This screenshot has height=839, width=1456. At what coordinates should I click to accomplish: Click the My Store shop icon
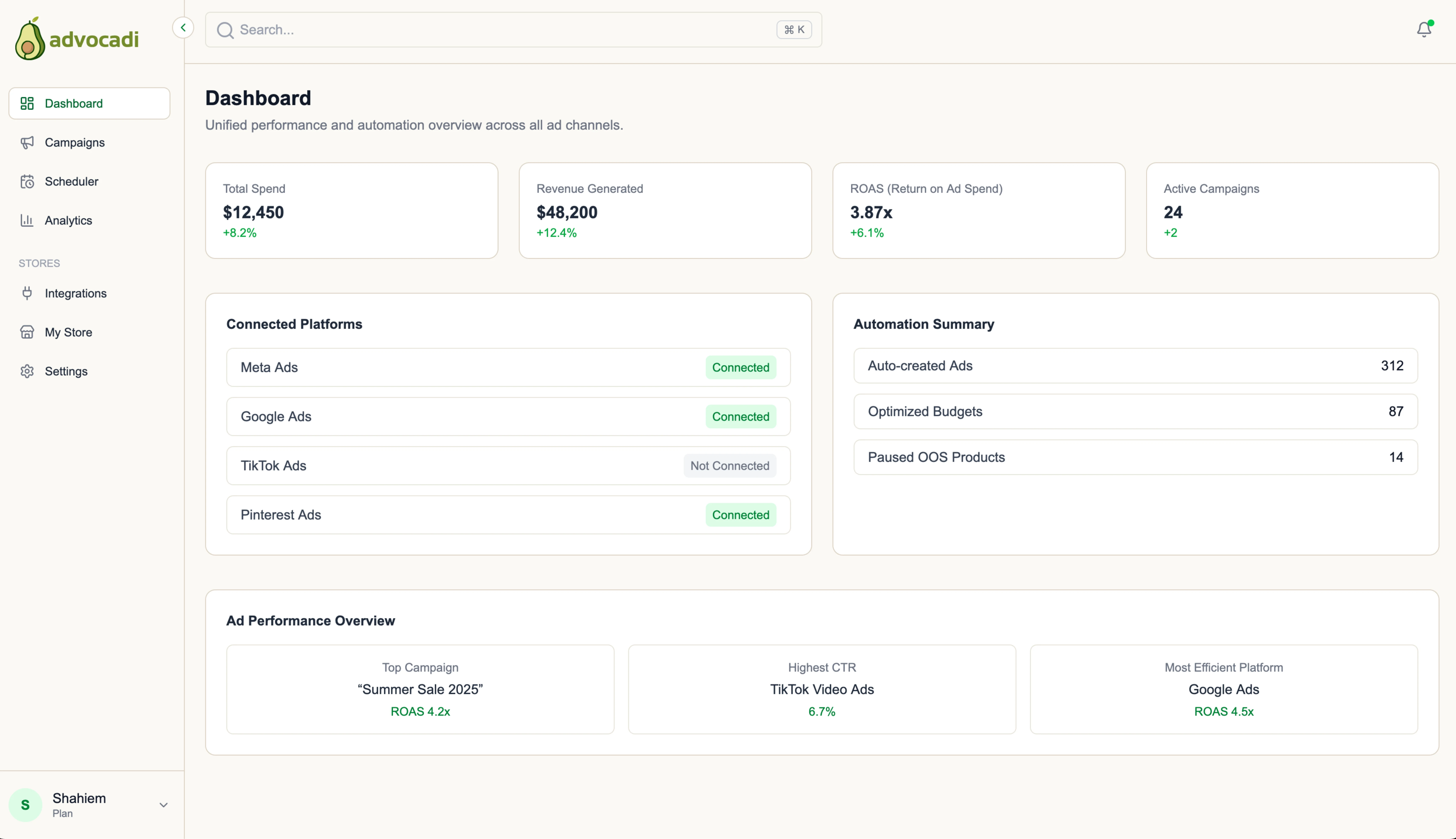(27, 332)
